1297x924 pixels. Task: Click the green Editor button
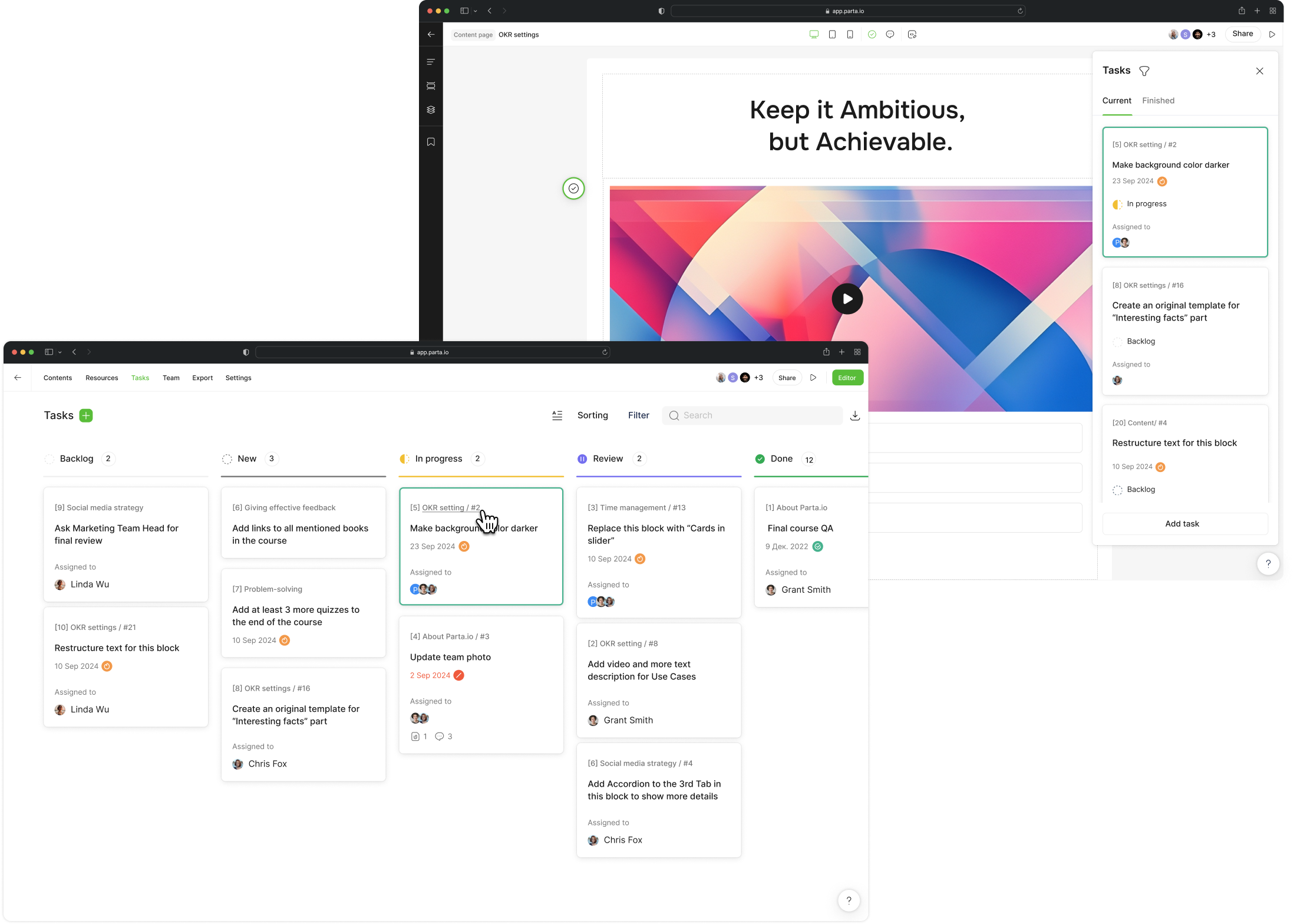tap(847, 378)
